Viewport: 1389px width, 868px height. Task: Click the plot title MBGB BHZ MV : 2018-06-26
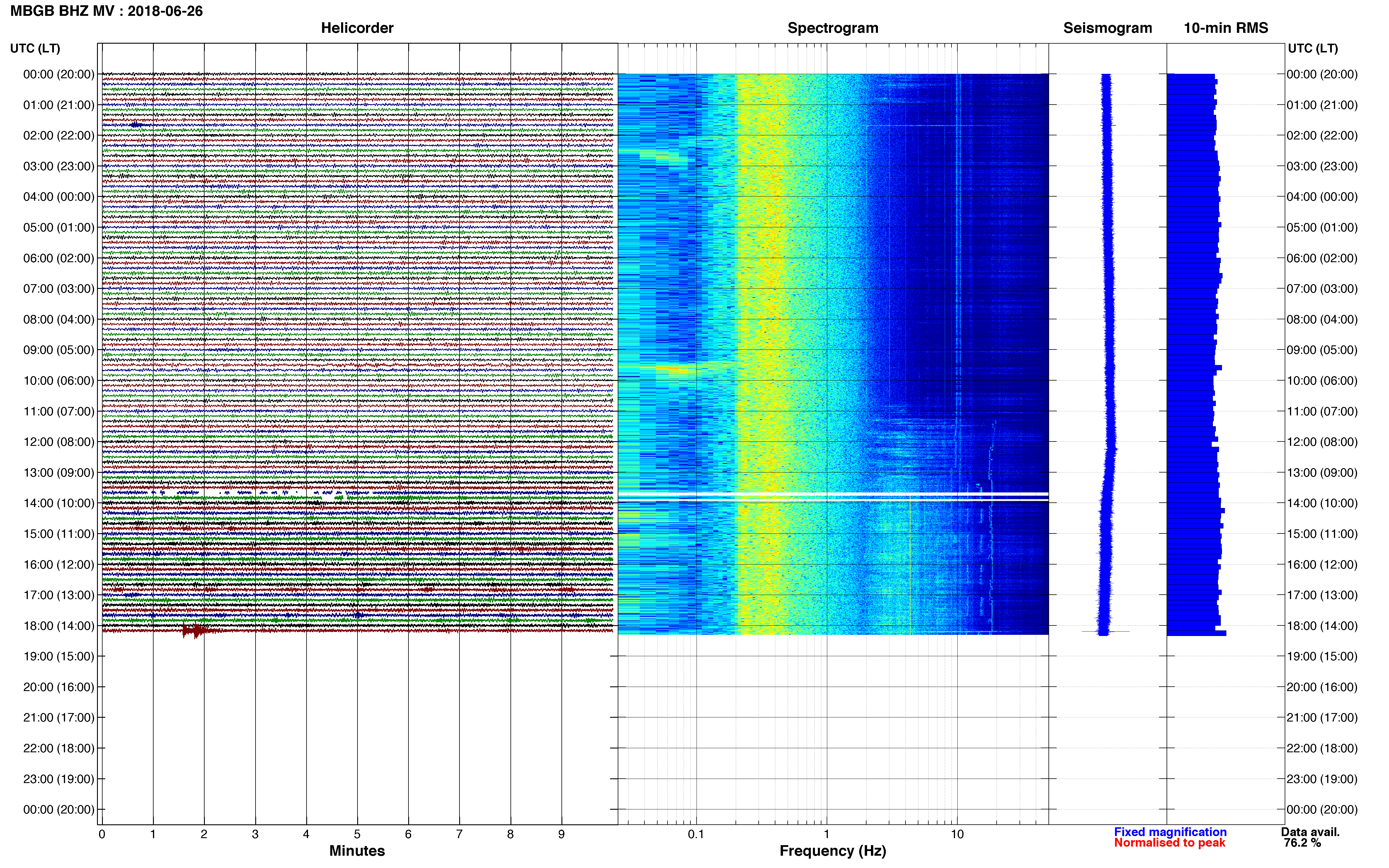107,11
